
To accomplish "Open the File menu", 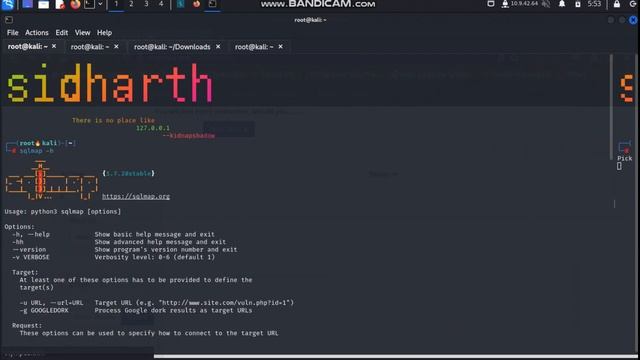I will point(12,33).
